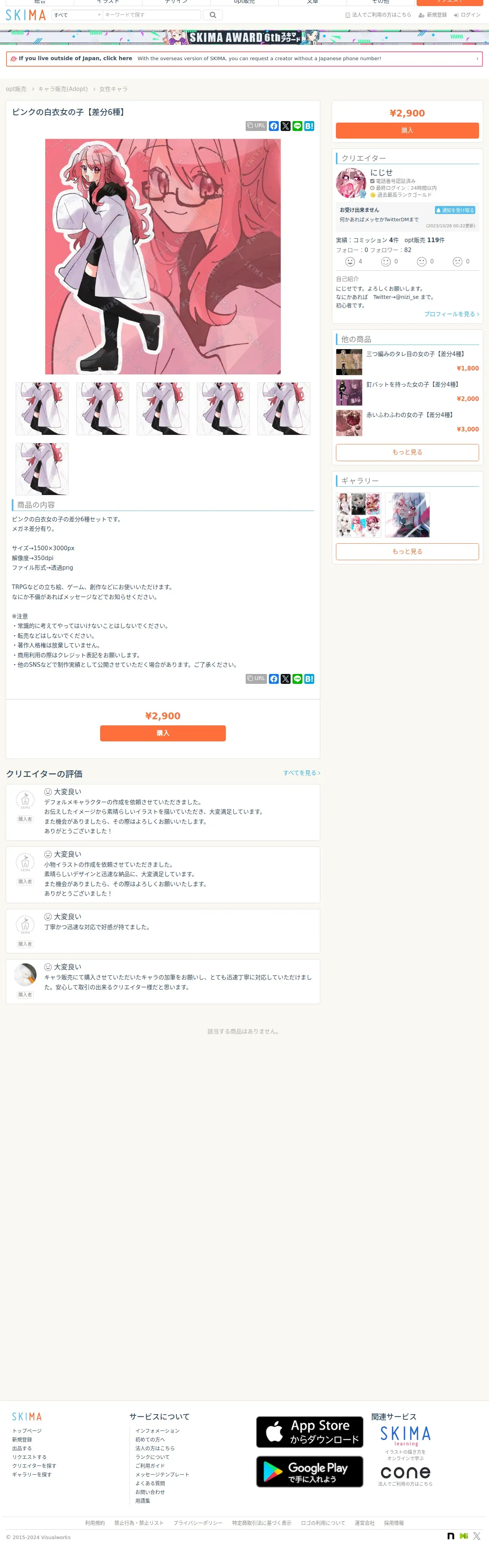
Task: Open プライバシーポリシー in footer bar
Action: point(198,1523)
